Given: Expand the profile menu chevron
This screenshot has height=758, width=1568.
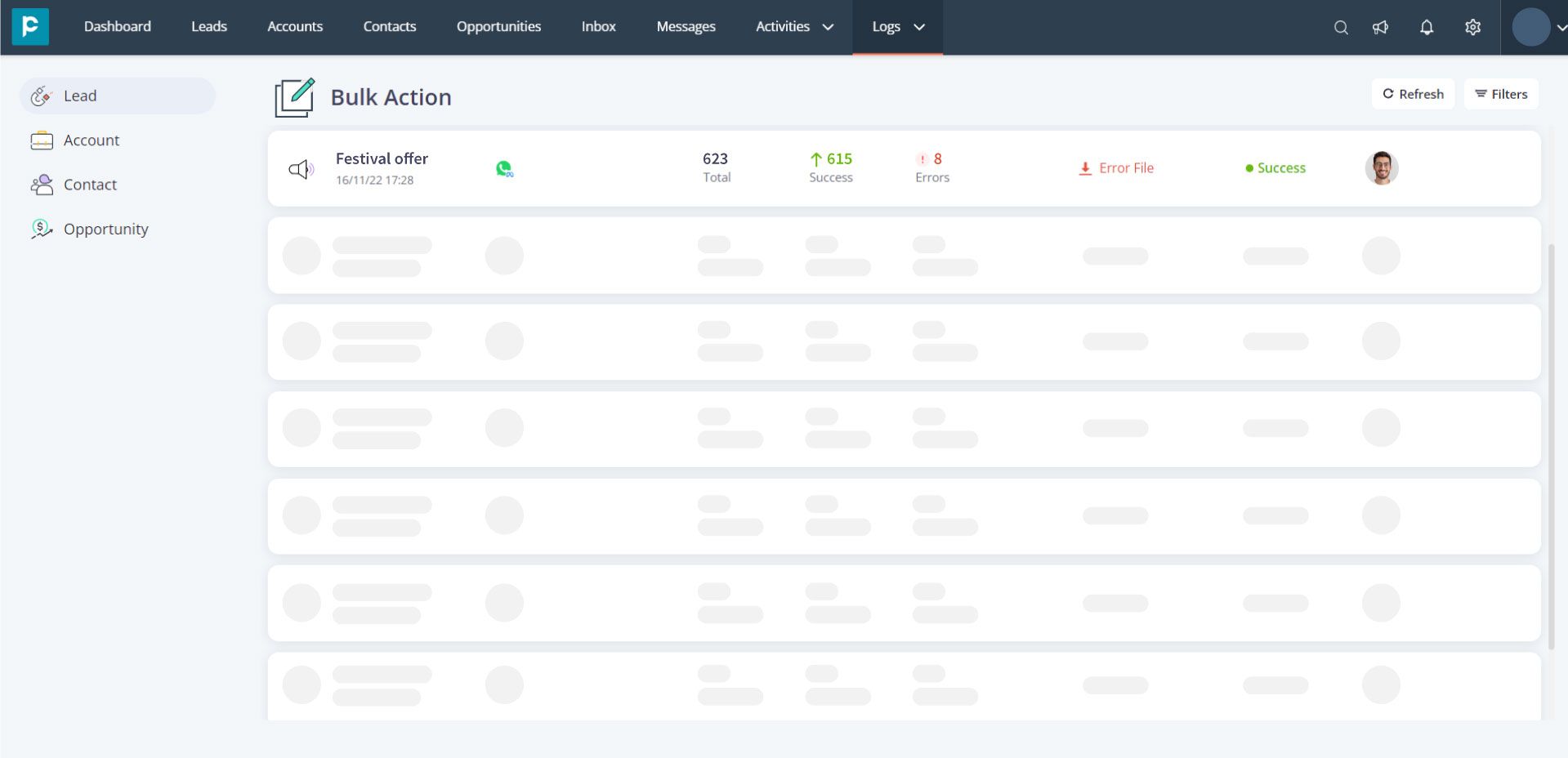Looking at the screenshot, I should (x=1561, y=27).
